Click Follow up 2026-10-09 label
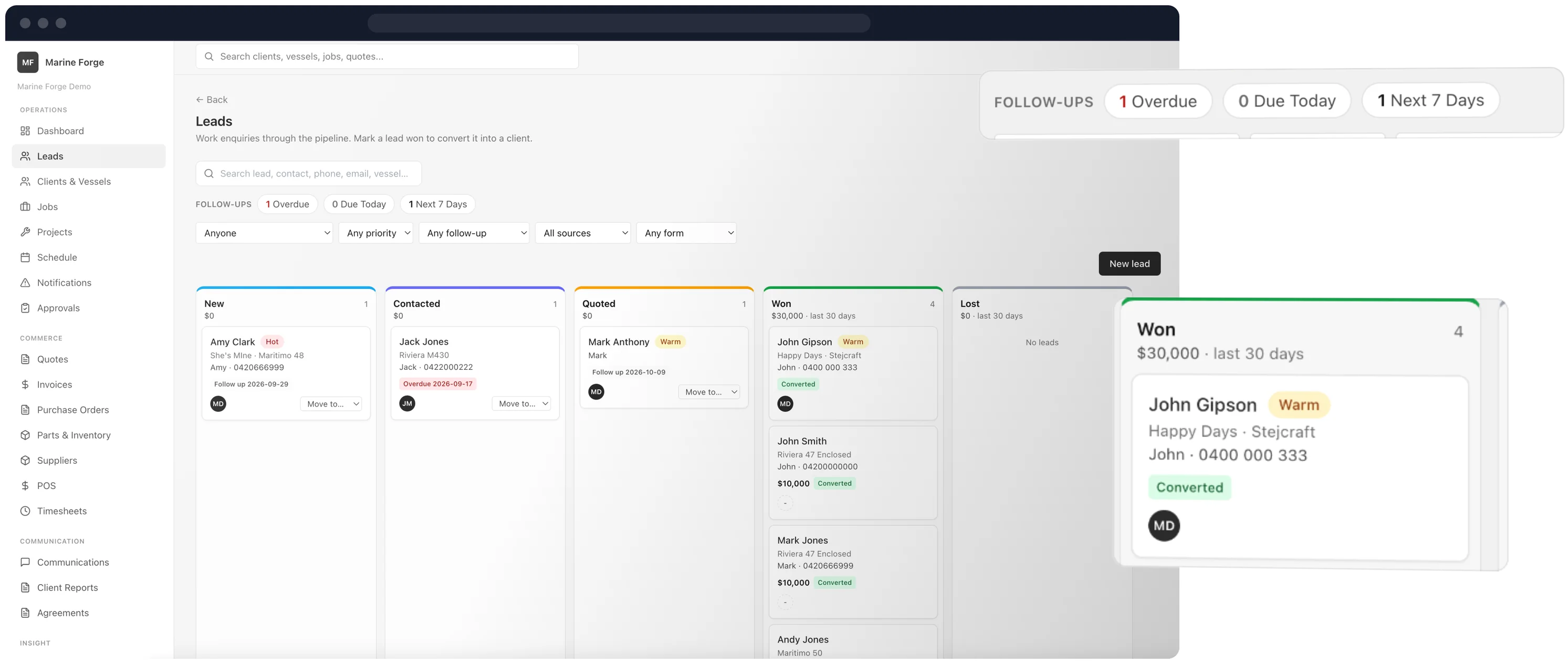This screenshot has width=1568, height=664. tap(628, 372)
